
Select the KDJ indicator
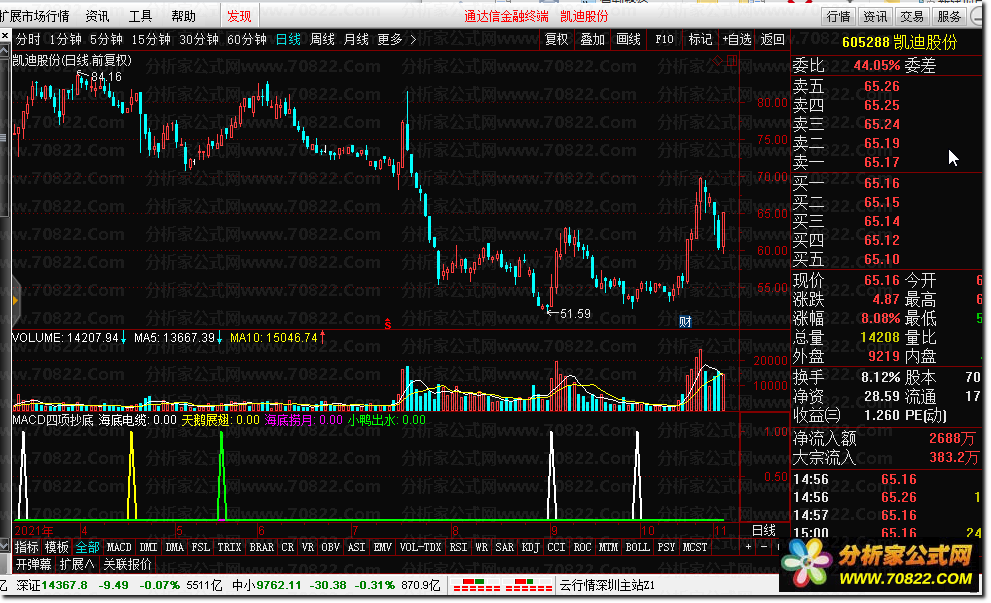(530, 547)
